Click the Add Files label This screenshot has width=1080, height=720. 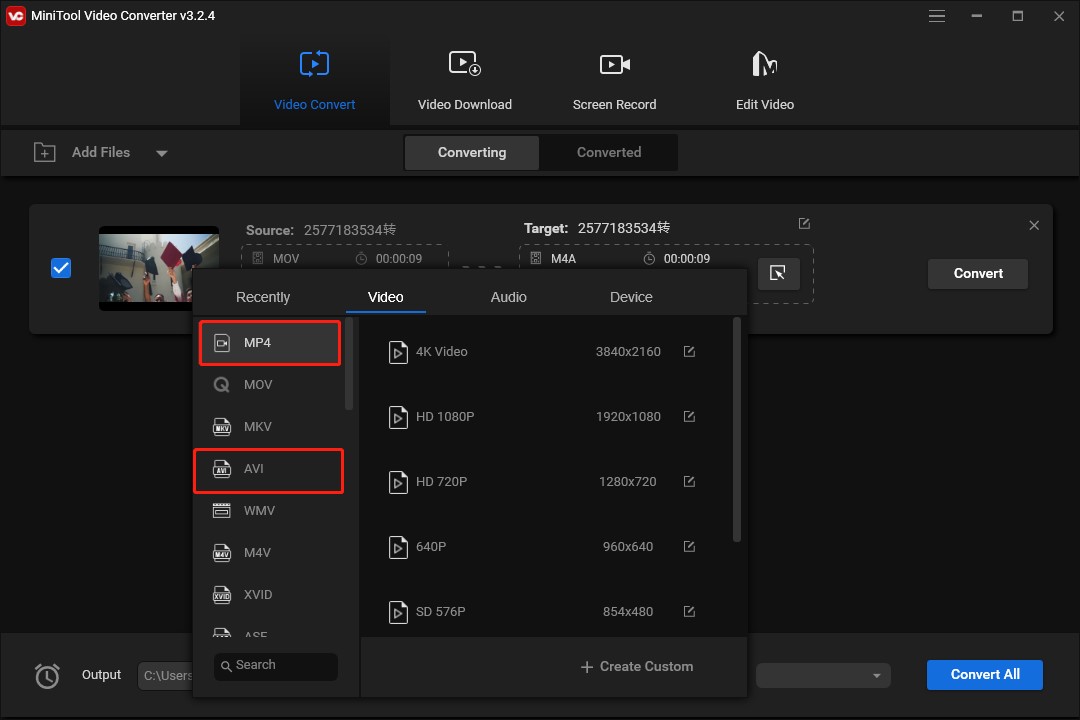click(x=101, y=152)
